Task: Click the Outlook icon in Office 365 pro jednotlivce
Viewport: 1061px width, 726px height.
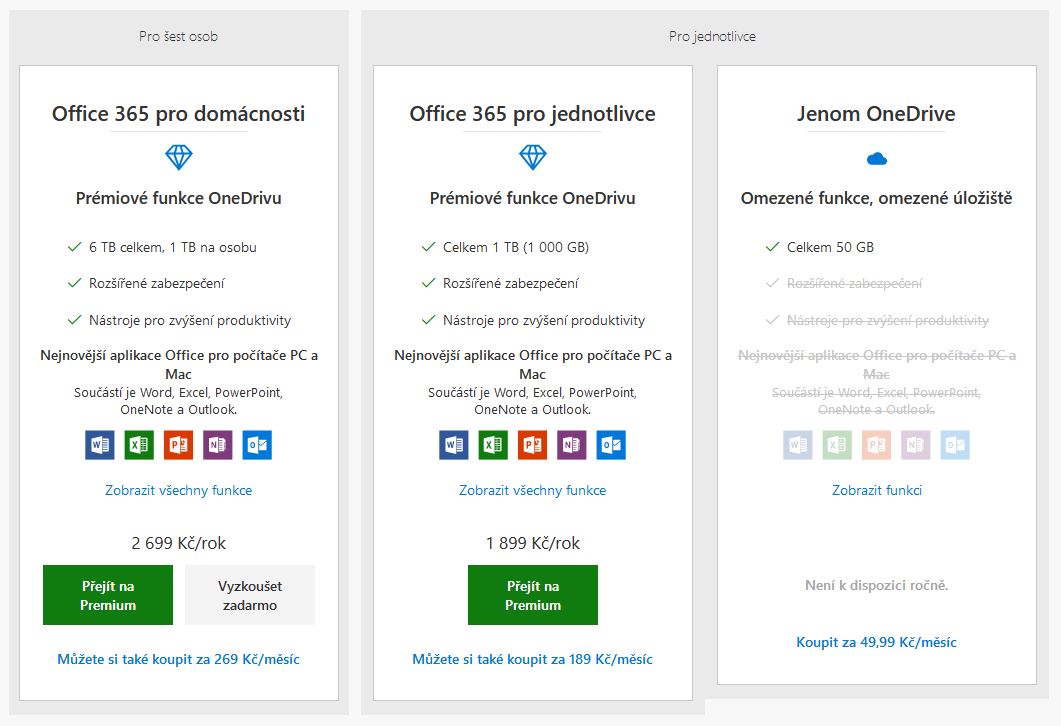Action: (611, 445)
